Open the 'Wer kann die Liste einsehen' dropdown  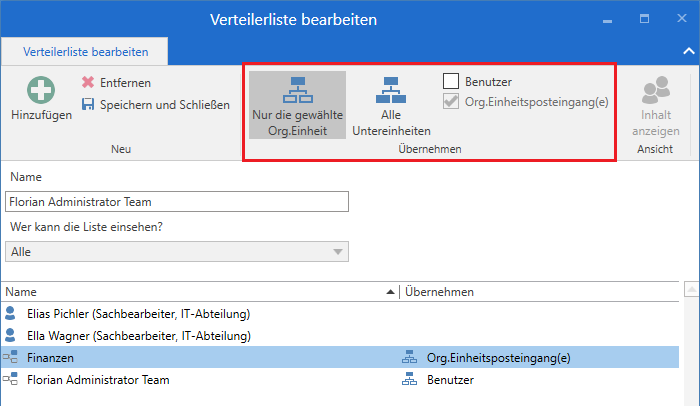click(x=177, y=252)
